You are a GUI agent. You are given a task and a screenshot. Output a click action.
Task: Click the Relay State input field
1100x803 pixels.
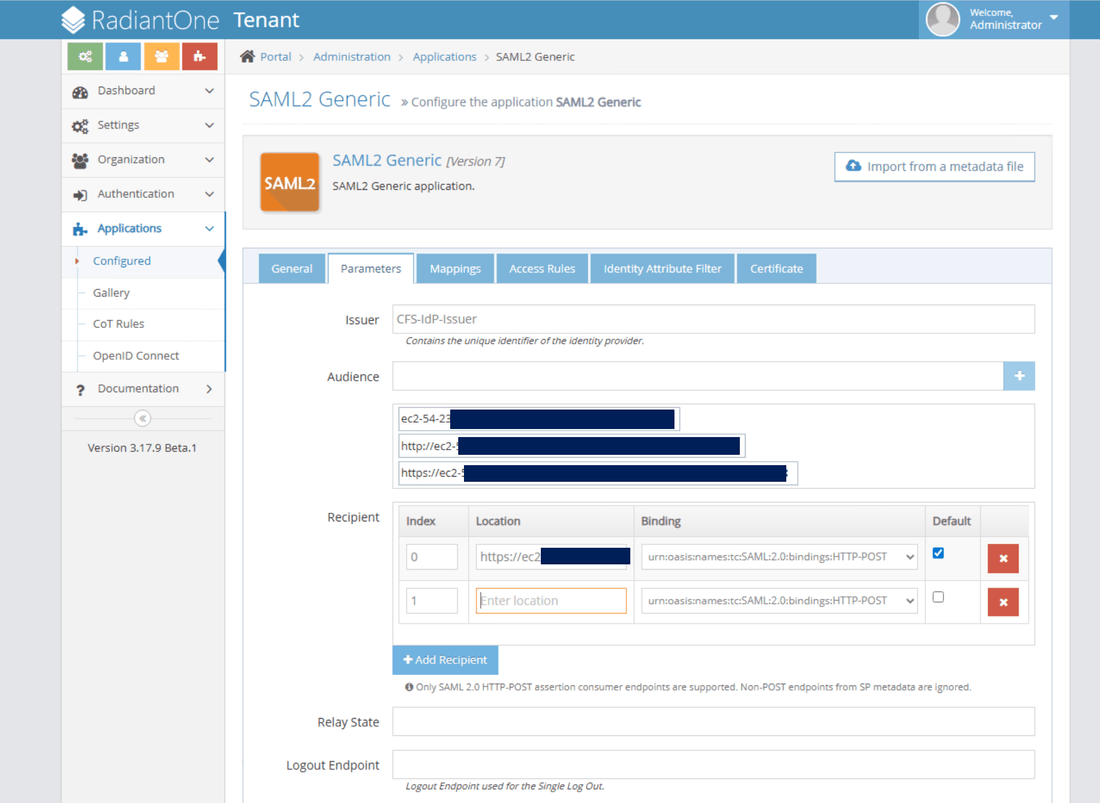click(x=713, y=722)
